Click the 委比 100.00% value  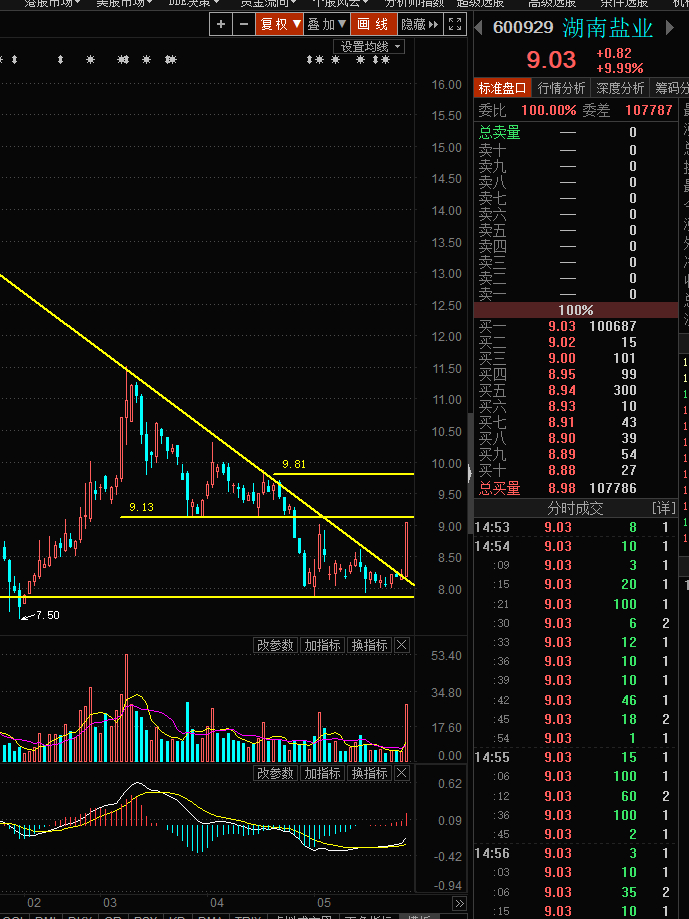click(548, 110)
